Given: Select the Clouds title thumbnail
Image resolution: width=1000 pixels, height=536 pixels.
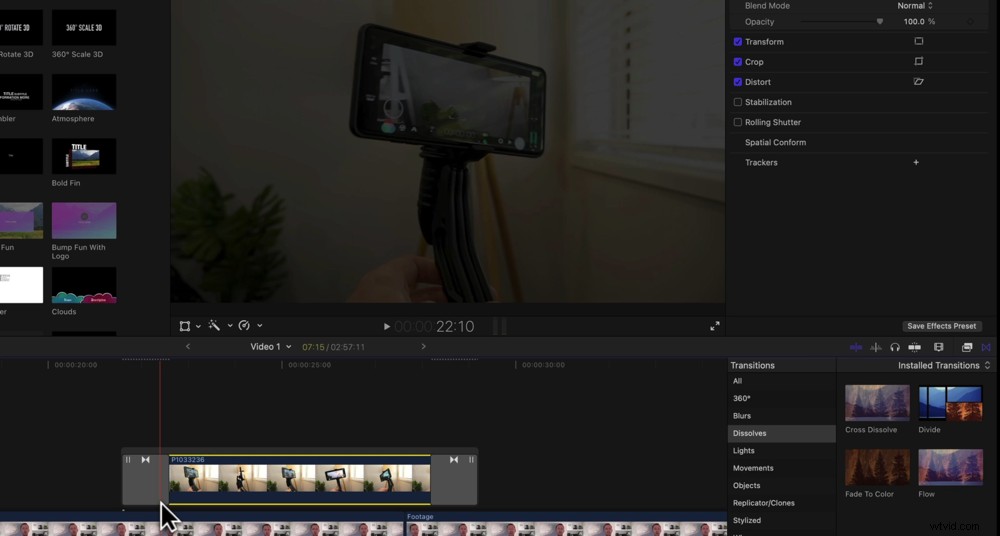Looking at the screenshot, I should coord(84,285).
